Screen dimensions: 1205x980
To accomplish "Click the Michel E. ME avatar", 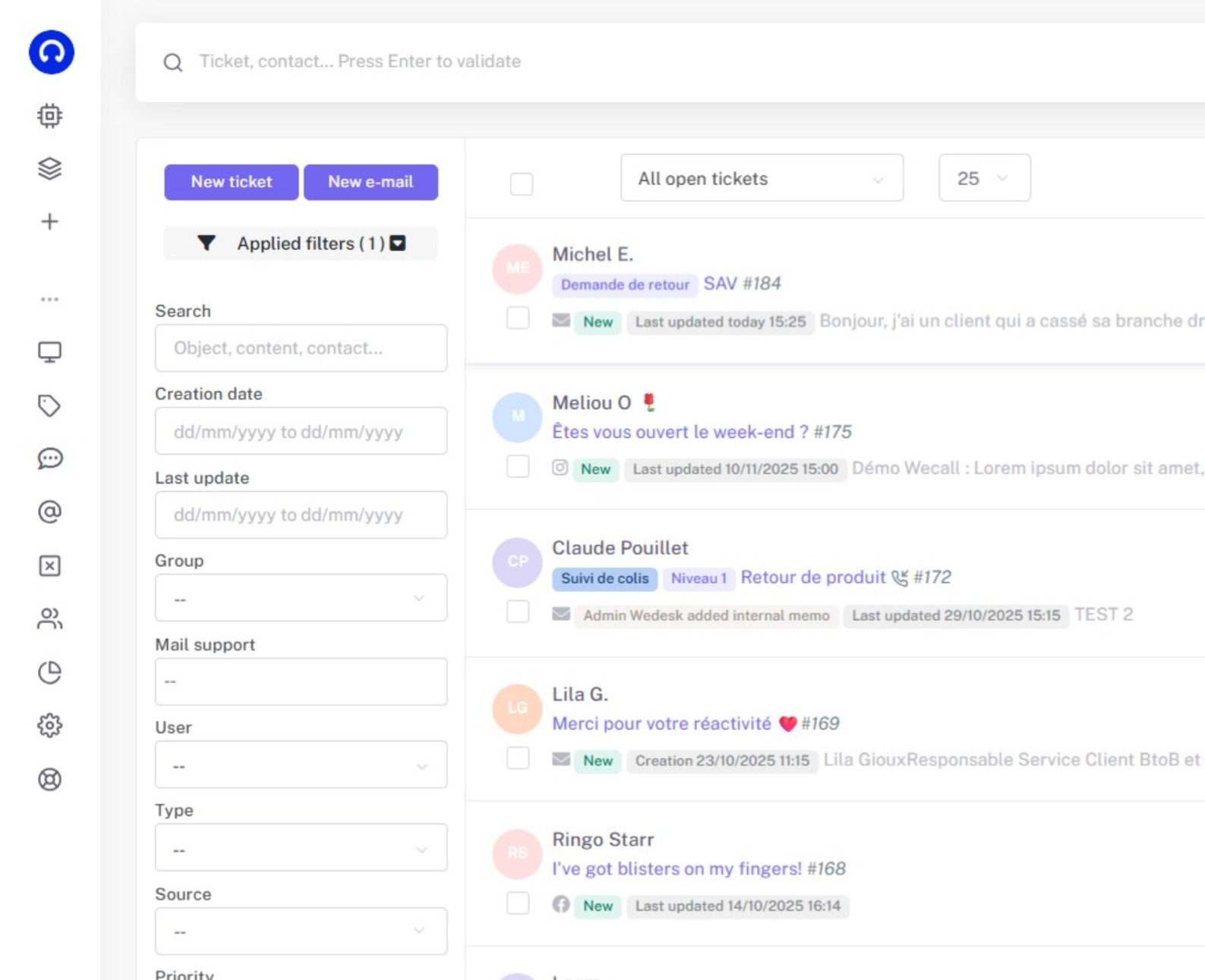I will [x=517, y=268].
